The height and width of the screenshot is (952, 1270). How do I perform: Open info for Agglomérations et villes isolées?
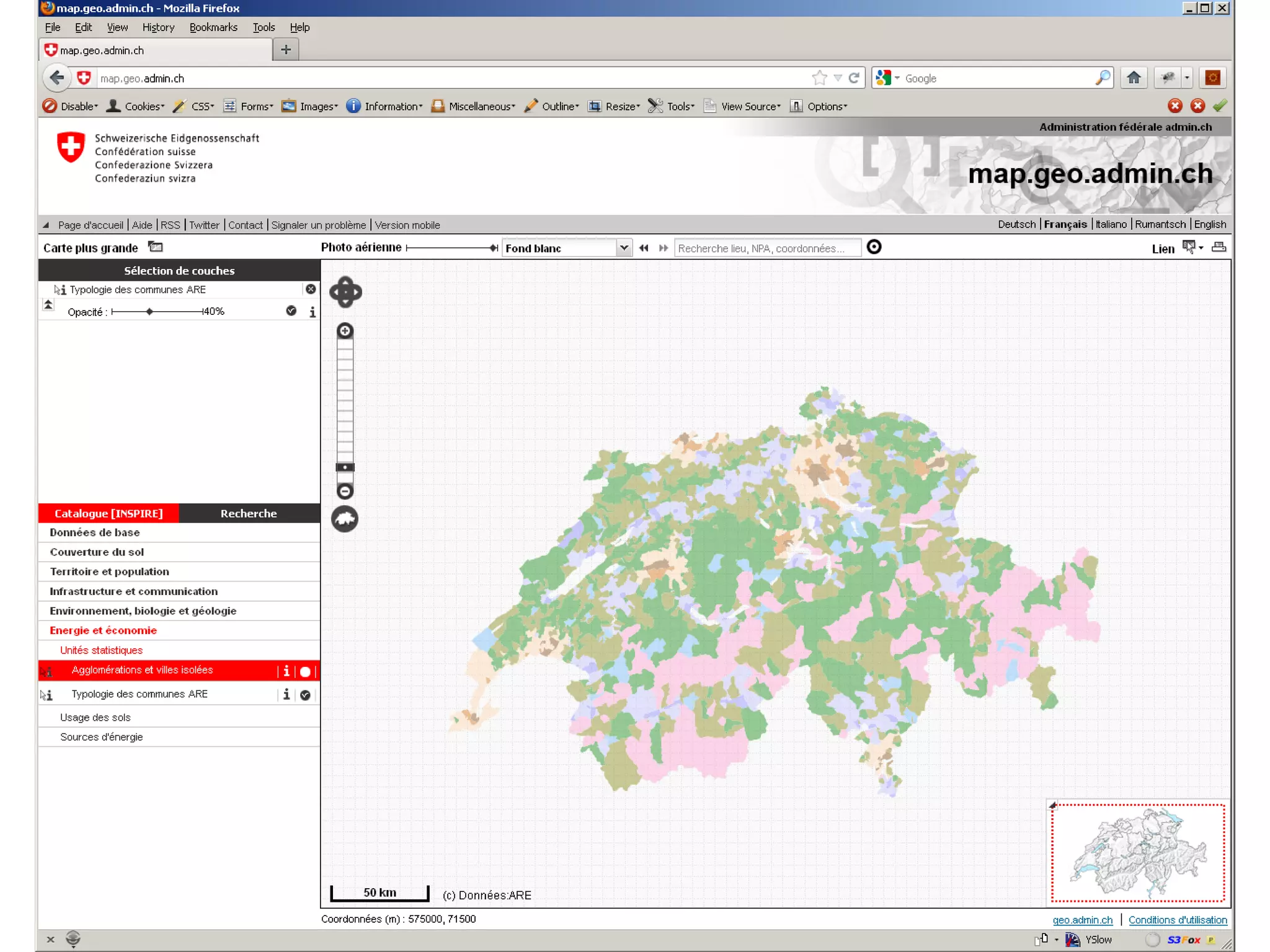coord(286,671)
